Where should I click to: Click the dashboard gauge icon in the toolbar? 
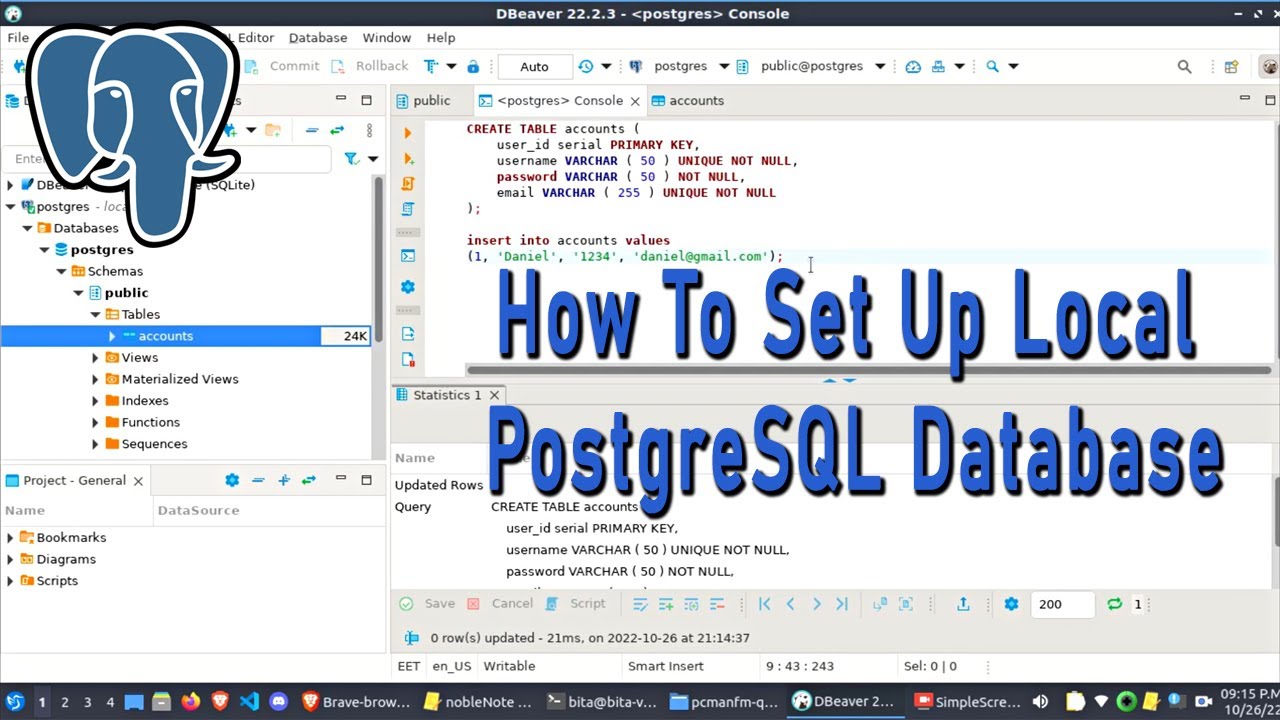tap(913, 66)
